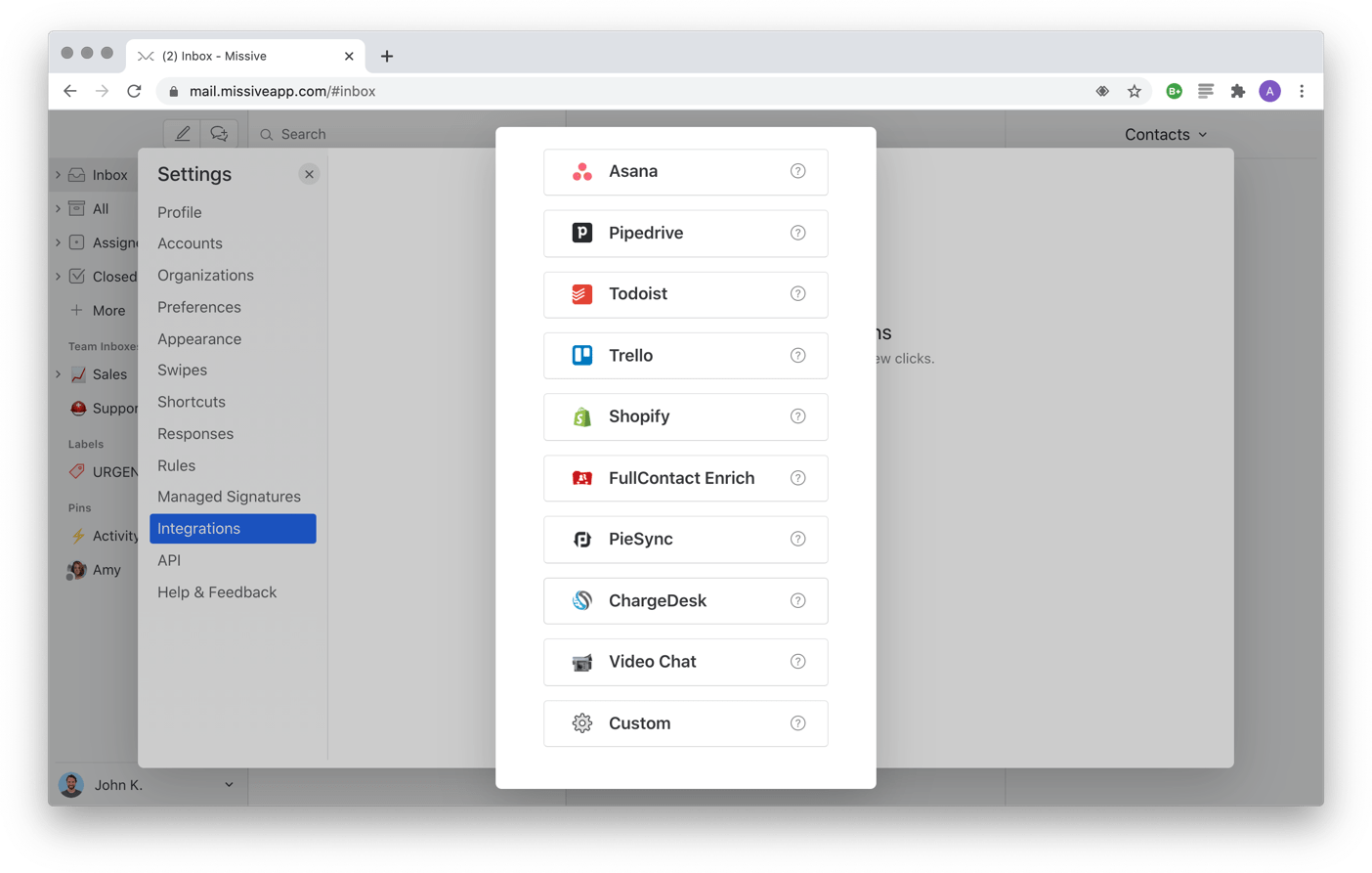Bookmark this page with the star
The image size is (1372, 873).
[1134, 91]
